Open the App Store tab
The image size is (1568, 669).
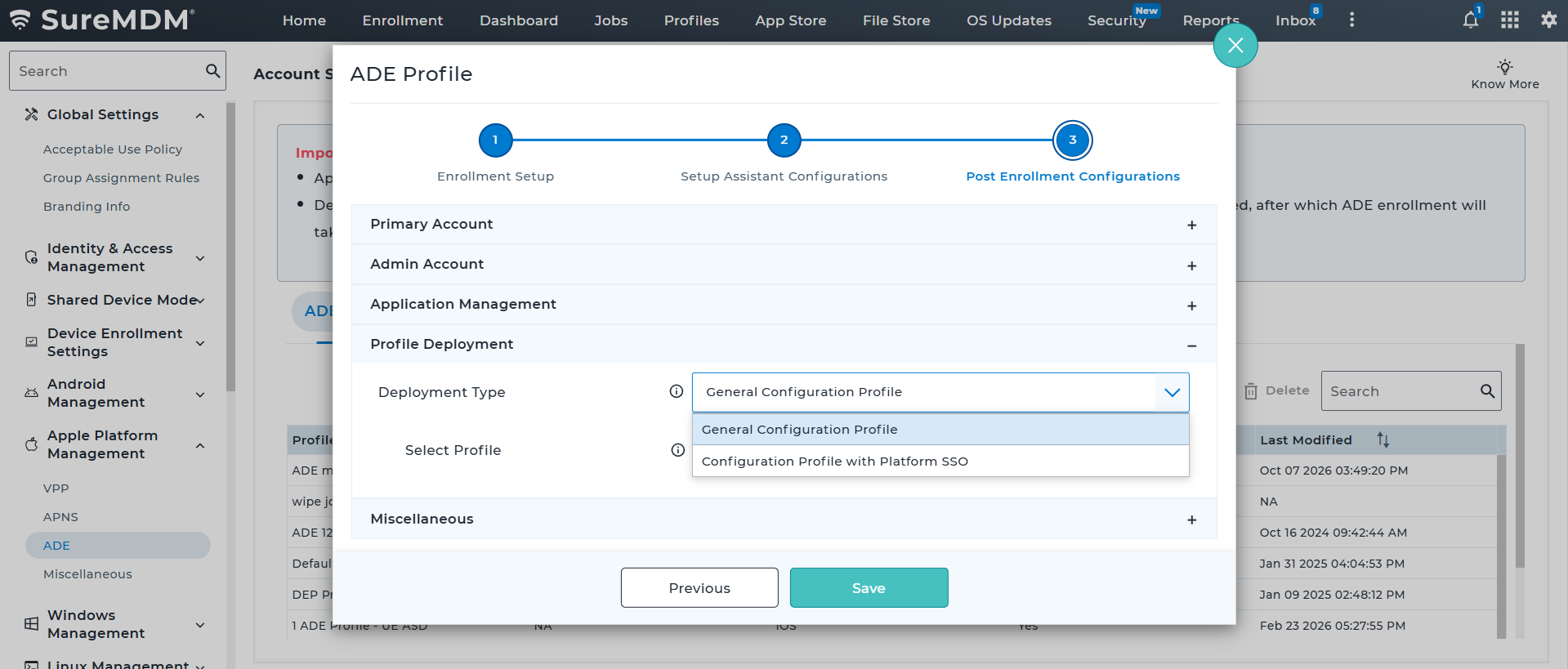coord(790,20)
